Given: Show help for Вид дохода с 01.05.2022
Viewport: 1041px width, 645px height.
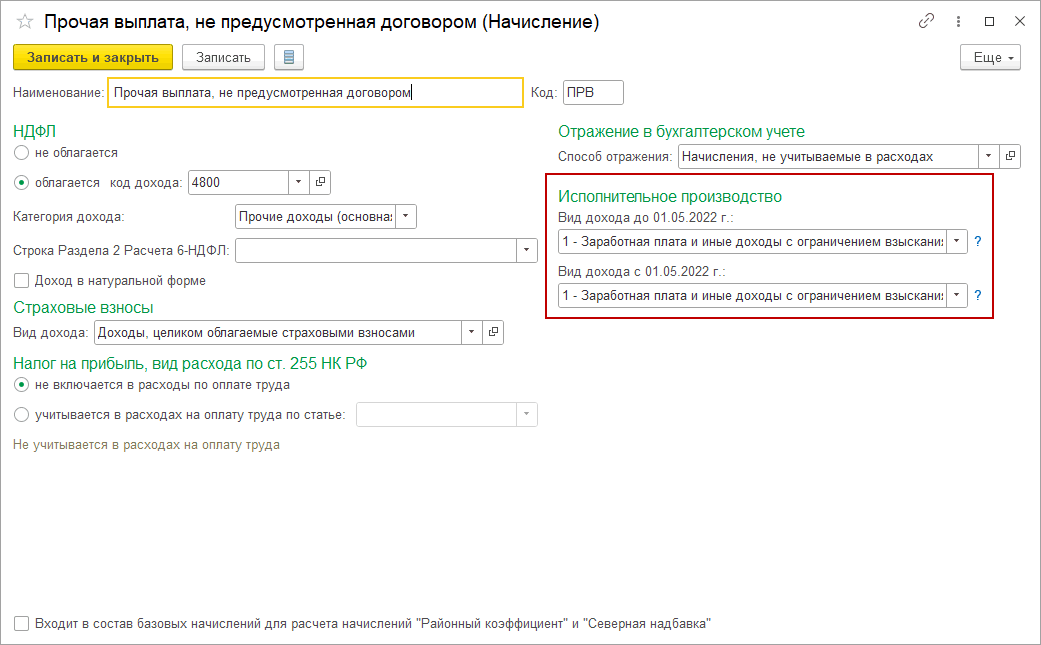Looking at the screenshot, I should (978, 295).
